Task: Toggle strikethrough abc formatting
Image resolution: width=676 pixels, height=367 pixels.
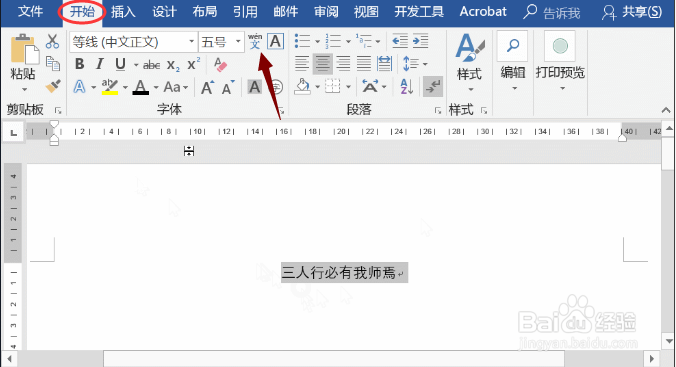Action: [152, 65]
